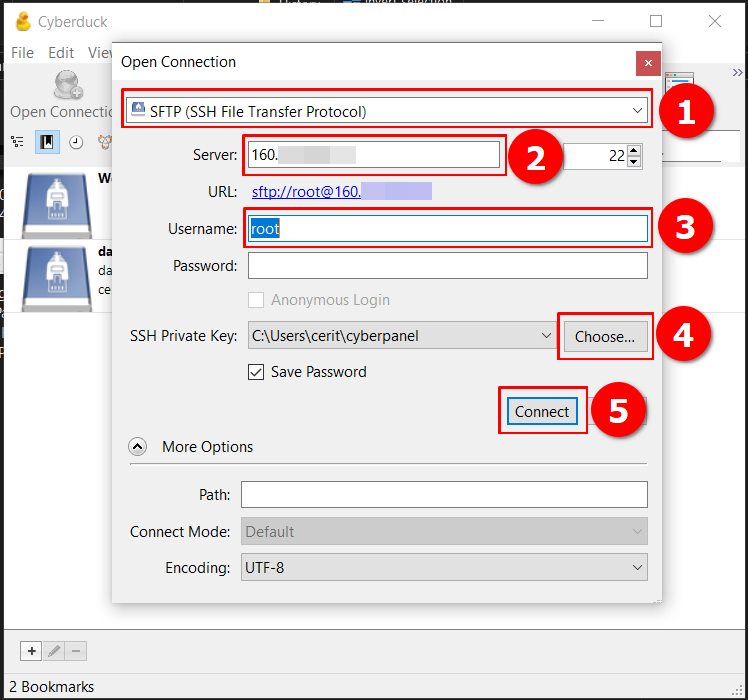Open the connection history clock icon

(x=76, y=142)
